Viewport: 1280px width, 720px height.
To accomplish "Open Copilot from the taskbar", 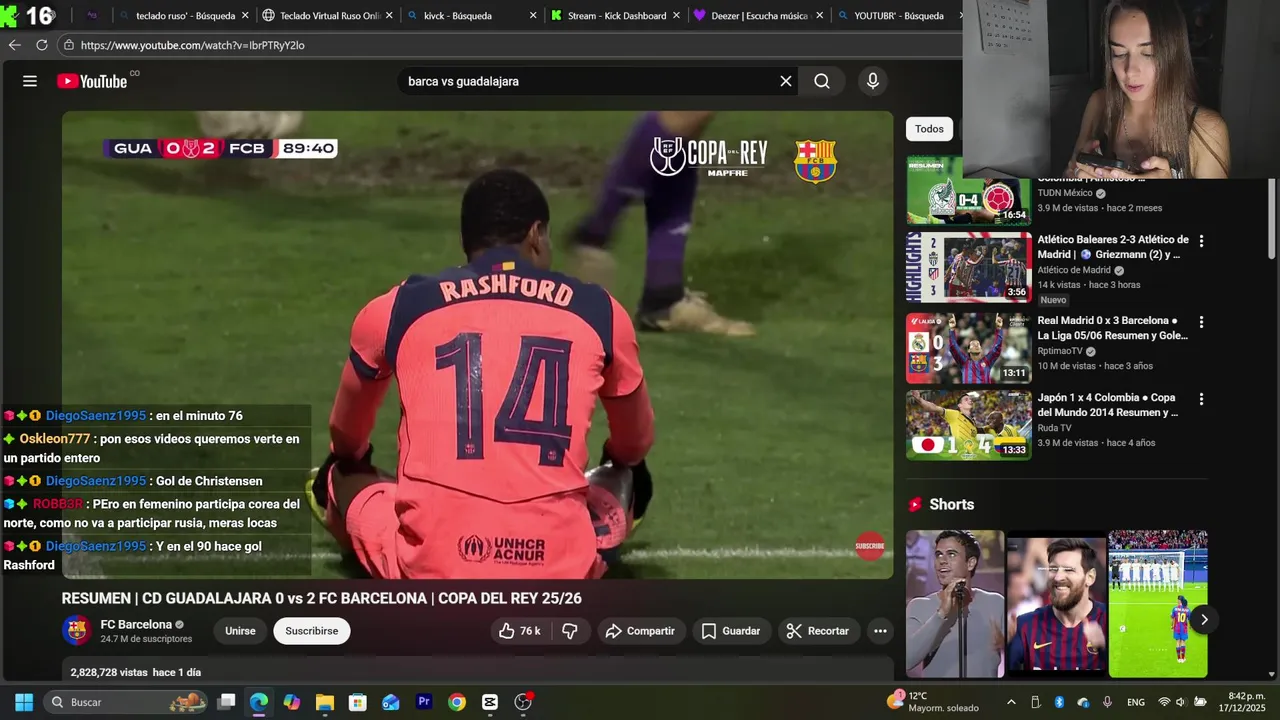I will click(292, 702).
